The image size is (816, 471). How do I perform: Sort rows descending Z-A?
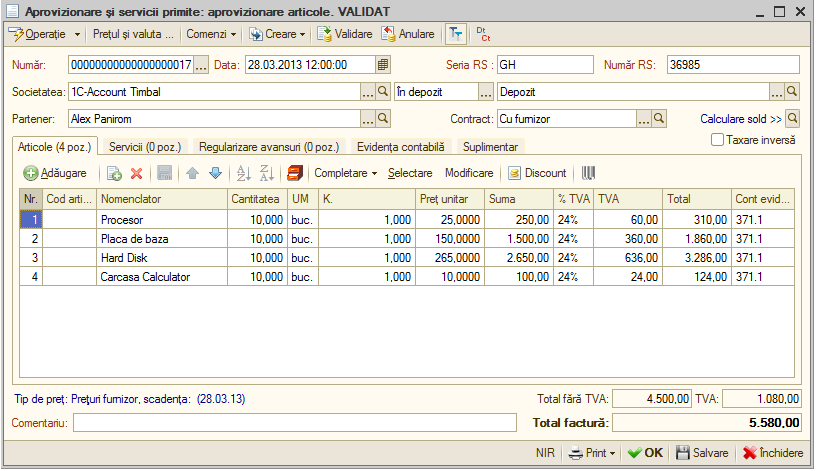(266, 173)
